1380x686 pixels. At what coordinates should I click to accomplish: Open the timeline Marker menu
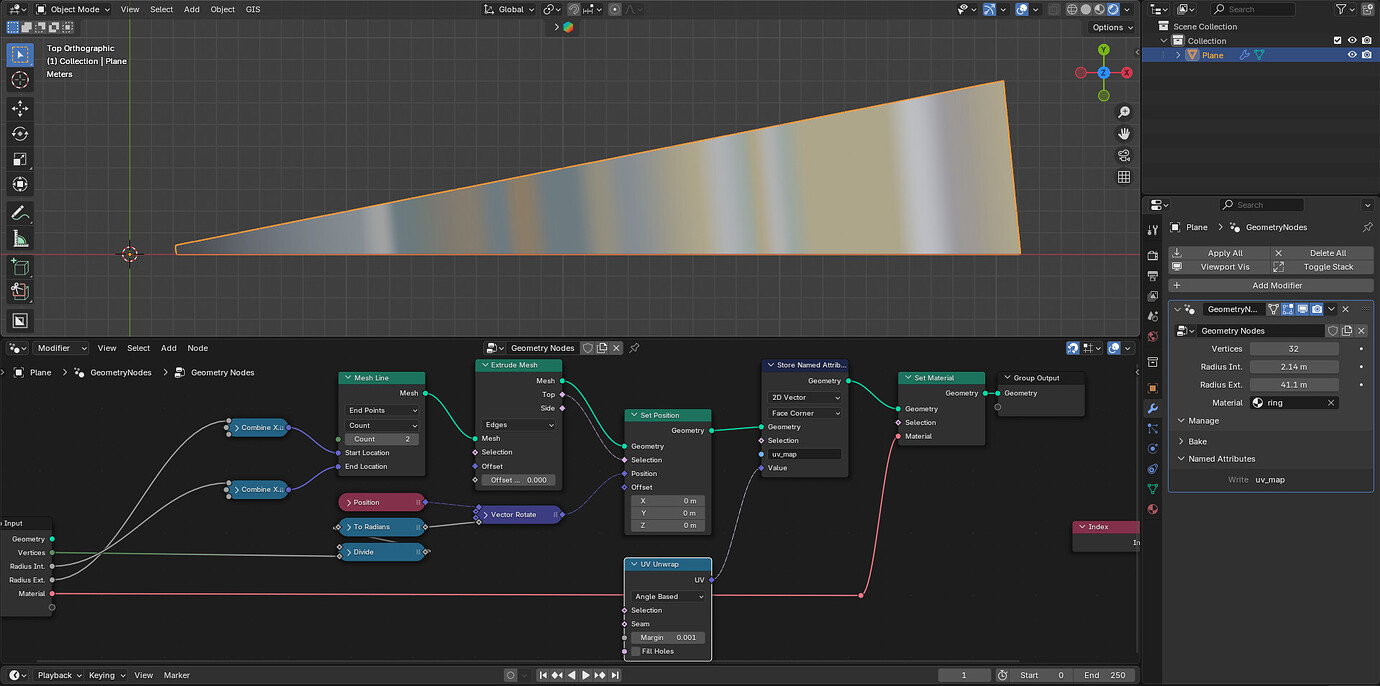(x=176, y=675)
